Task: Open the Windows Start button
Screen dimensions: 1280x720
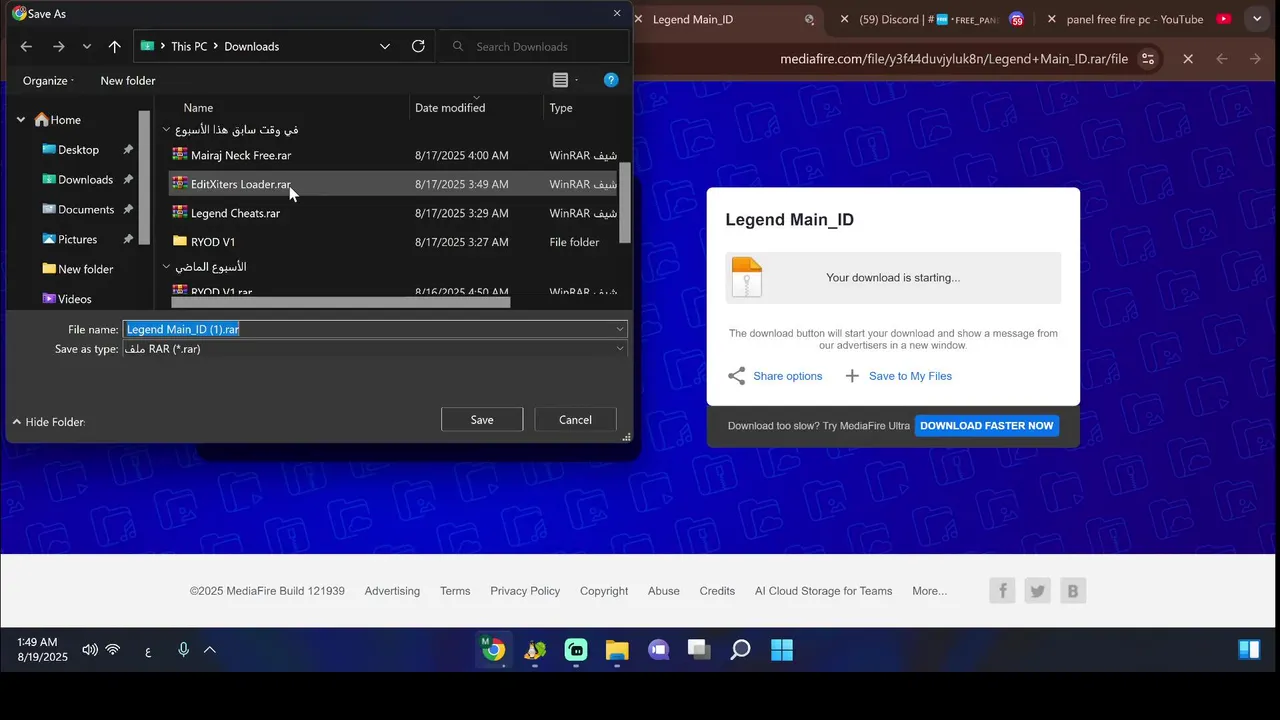Action: click(x=782, y=650)
